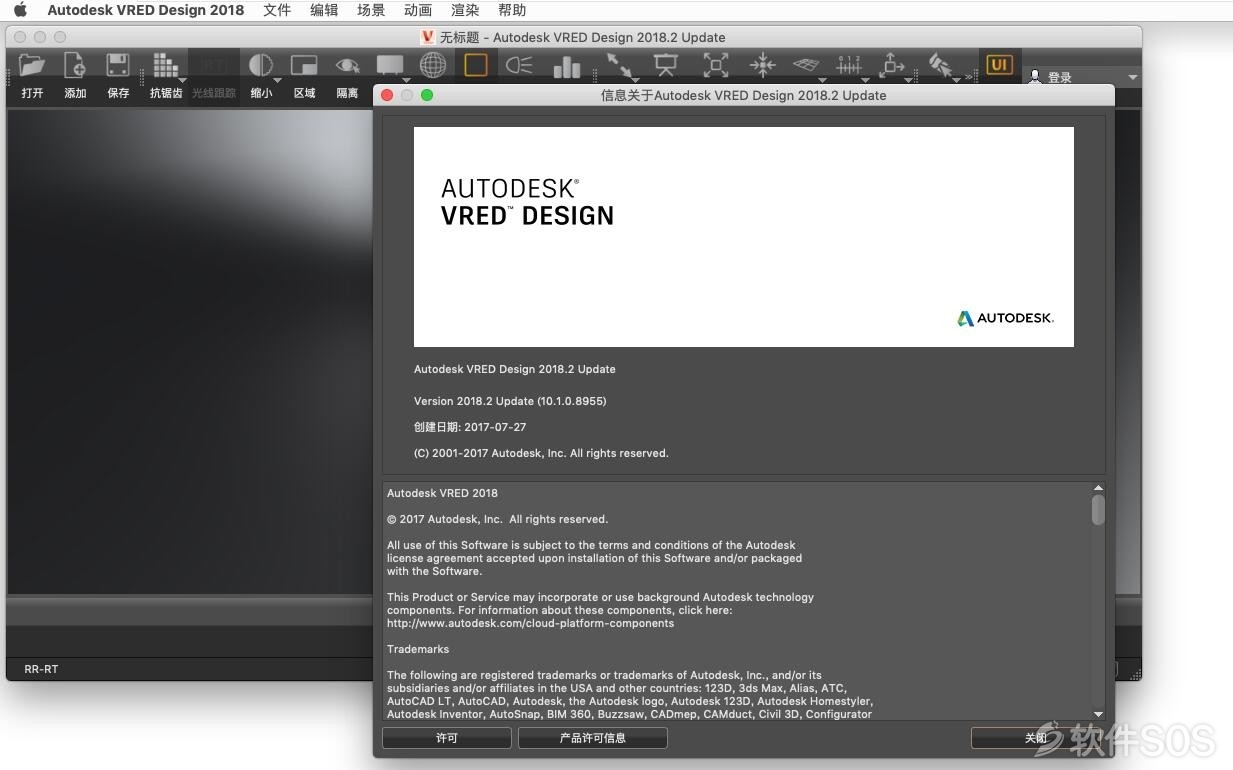Image resolution: width=1233 pixels, height=770 pixels.
Task: Open the 帮助 menu
Action: (512, 10)
